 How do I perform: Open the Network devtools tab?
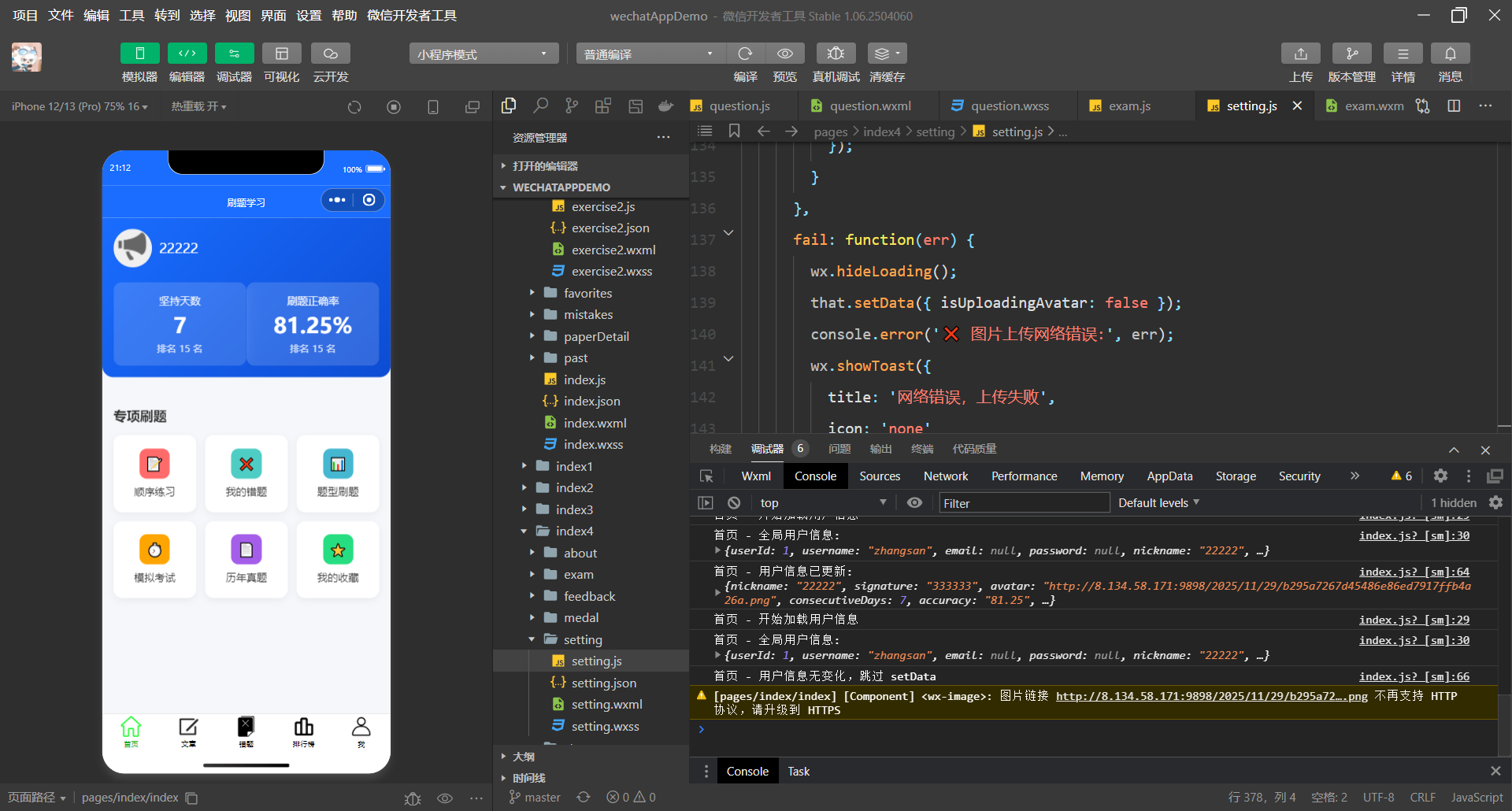pyautogui.click(x=946, y=476)
